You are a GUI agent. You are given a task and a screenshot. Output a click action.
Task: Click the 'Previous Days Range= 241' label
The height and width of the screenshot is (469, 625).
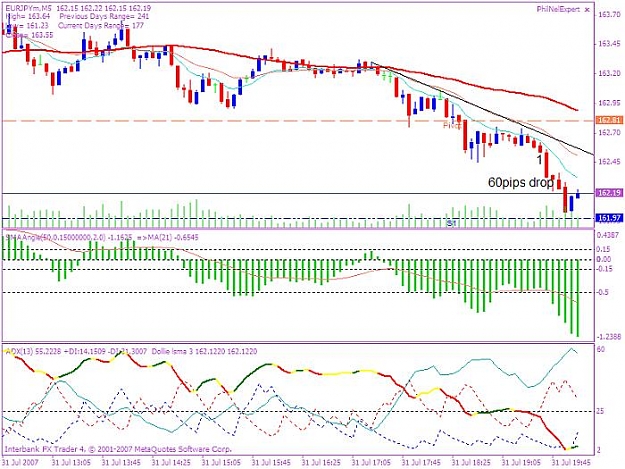(104, 16)
